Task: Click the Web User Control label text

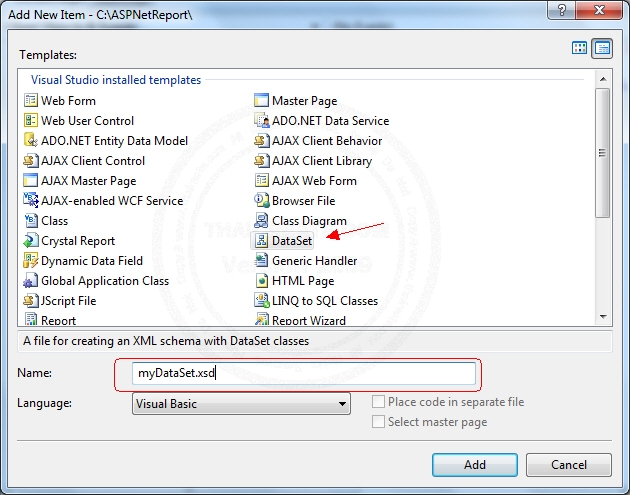Action: click(87, 121)
